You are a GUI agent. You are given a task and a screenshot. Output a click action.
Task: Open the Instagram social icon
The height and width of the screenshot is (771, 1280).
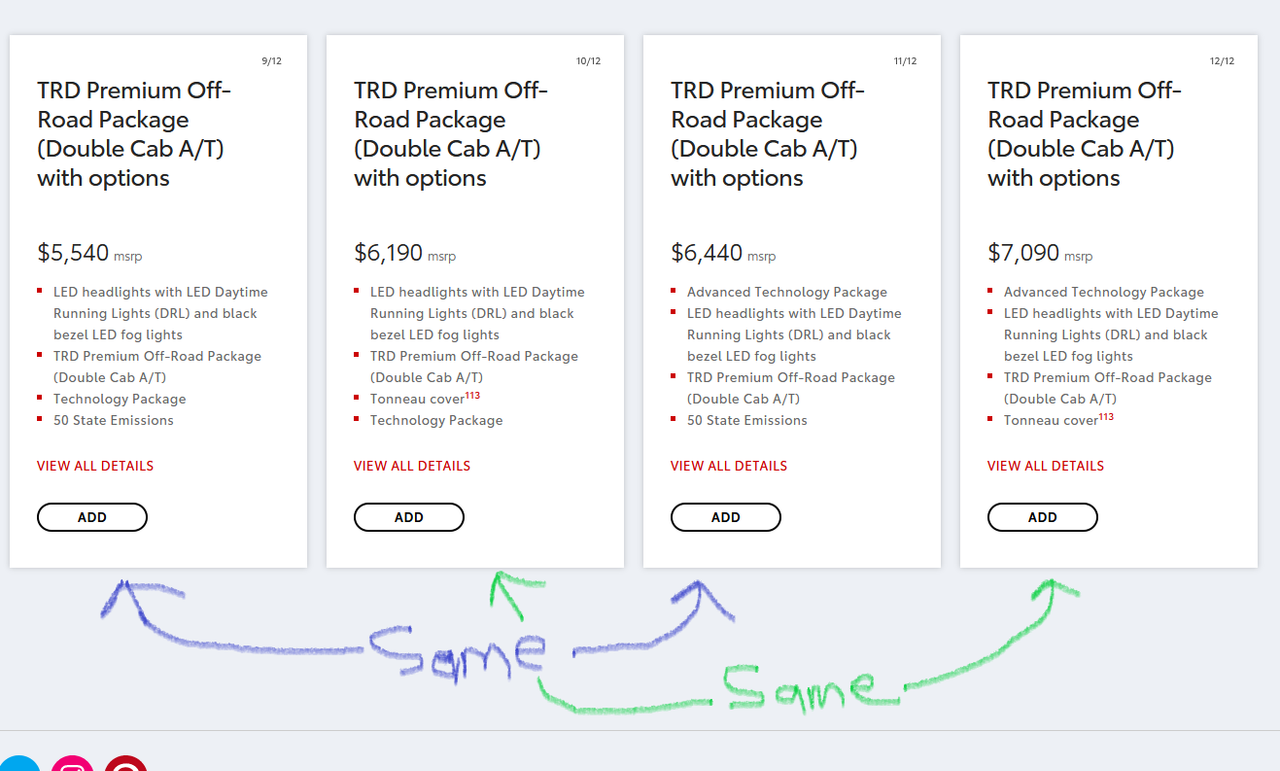72,765
